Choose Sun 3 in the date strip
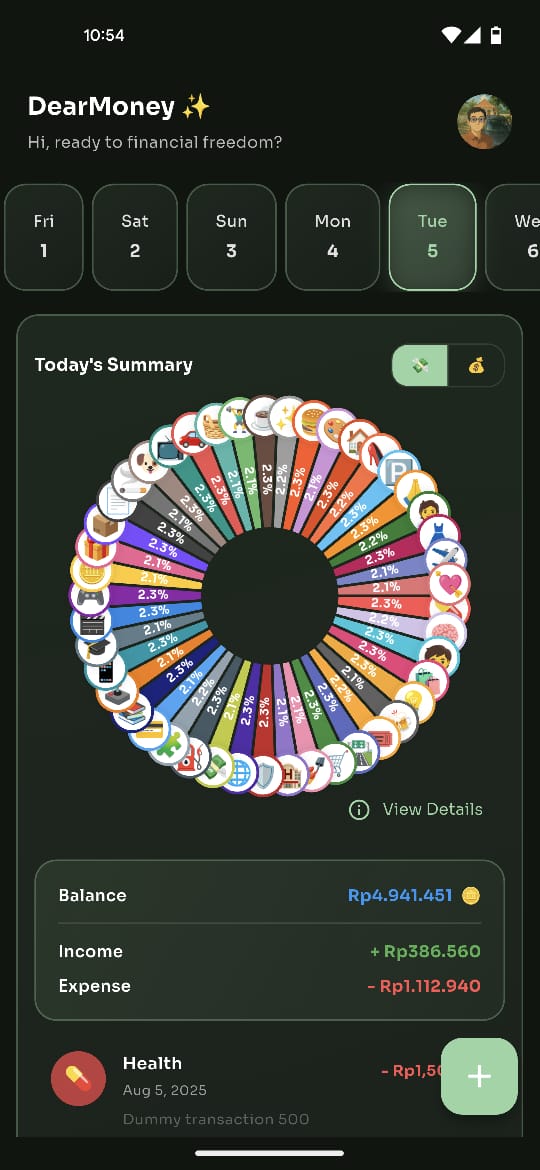Screen dimensions: 540x1170 [231, 237]
